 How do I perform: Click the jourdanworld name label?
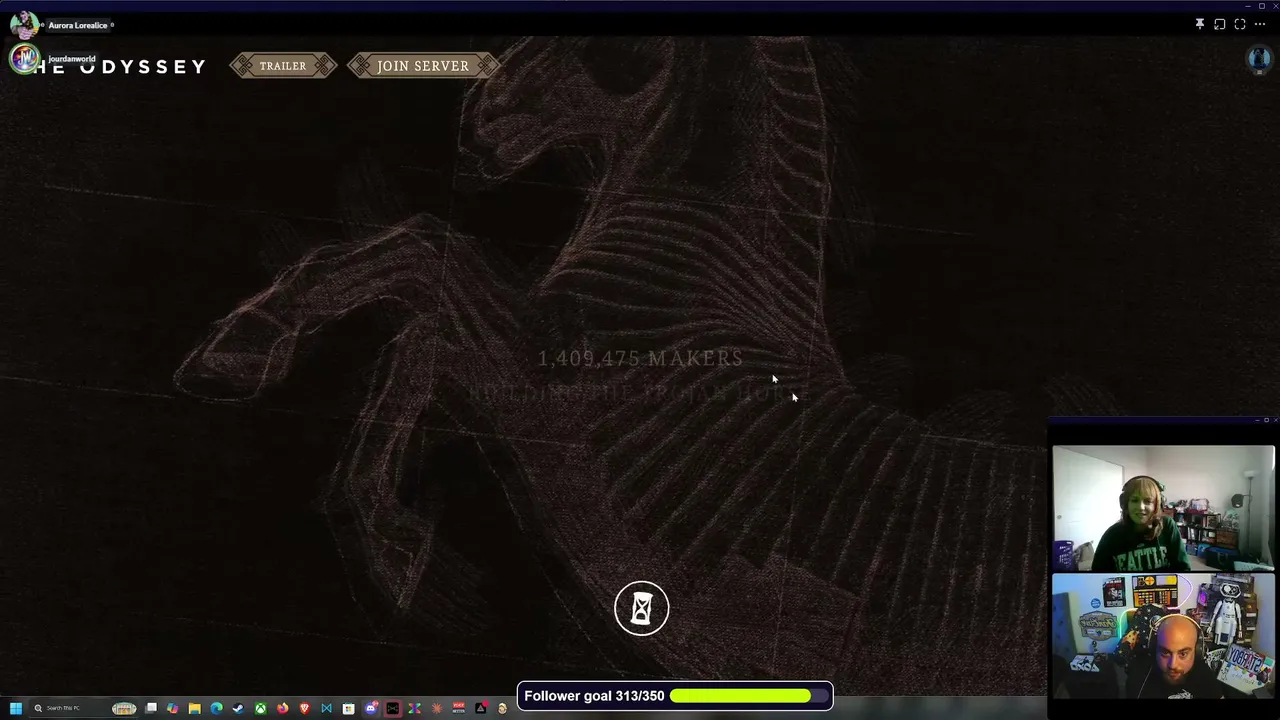[x=71, y=59]
